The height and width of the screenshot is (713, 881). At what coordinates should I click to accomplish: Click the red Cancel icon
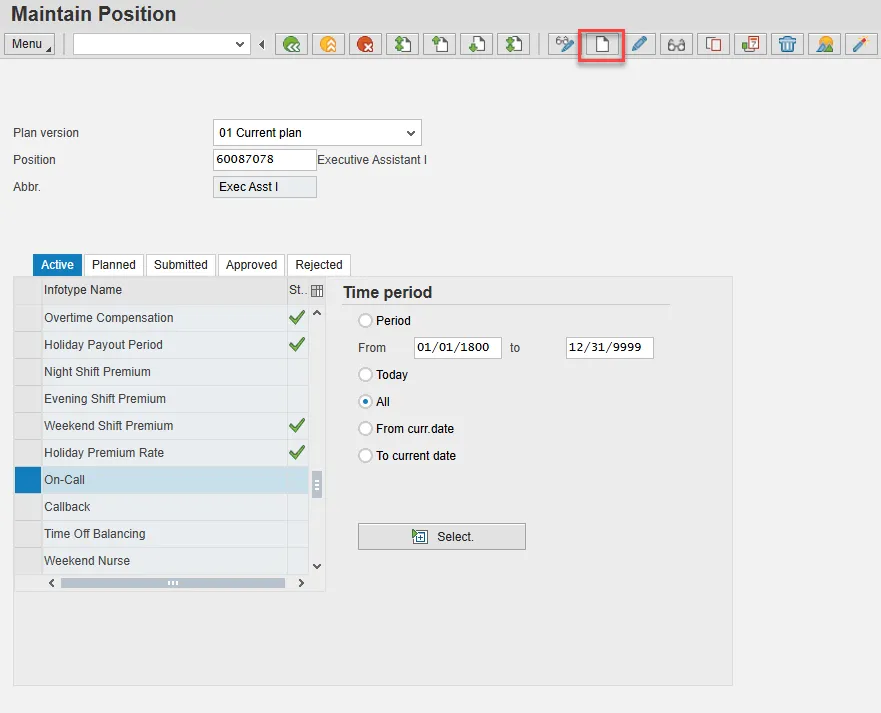pyautogui.click(x=365, y=44)
